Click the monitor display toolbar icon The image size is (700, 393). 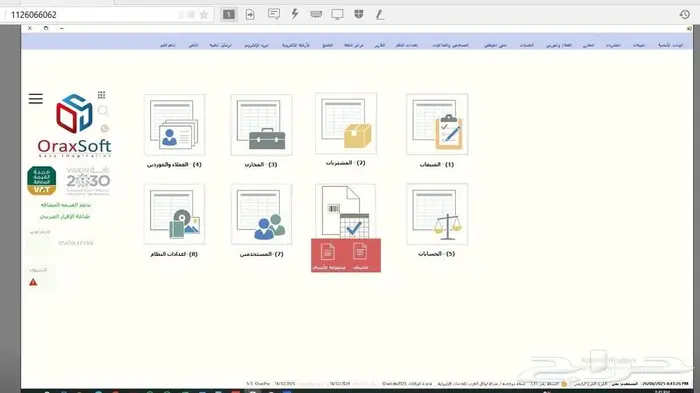click(x=338, y=14)
